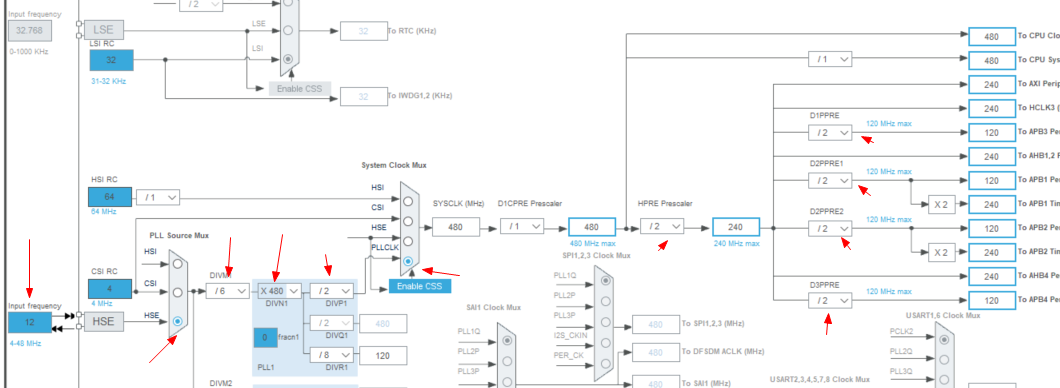Open the DIVP1 /2 dropdown
The height and width of the screenshot is (388, 1060).
coord(332,291)
